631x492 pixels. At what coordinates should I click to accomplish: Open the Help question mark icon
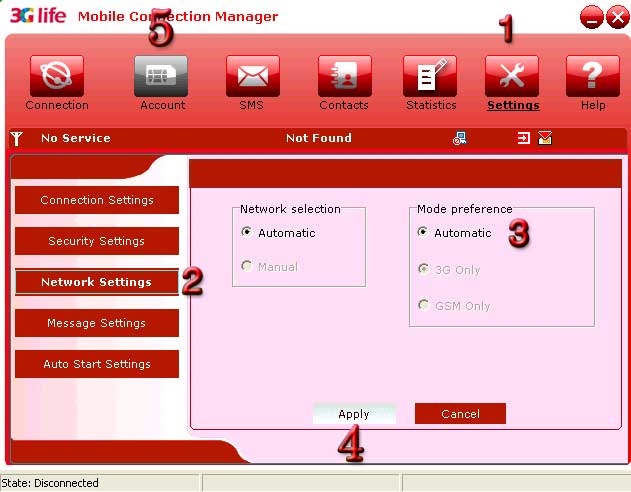tap(593, 76)
